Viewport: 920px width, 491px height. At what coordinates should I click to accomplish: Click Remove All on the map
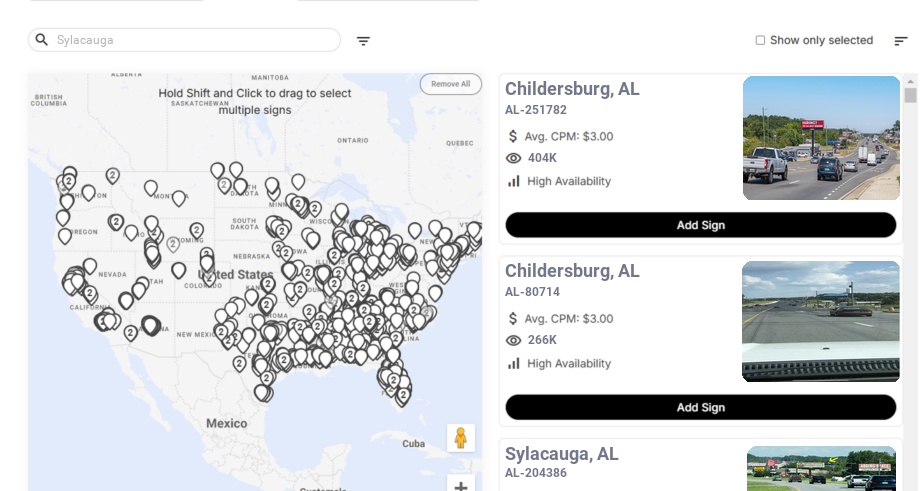coord(450,84)
